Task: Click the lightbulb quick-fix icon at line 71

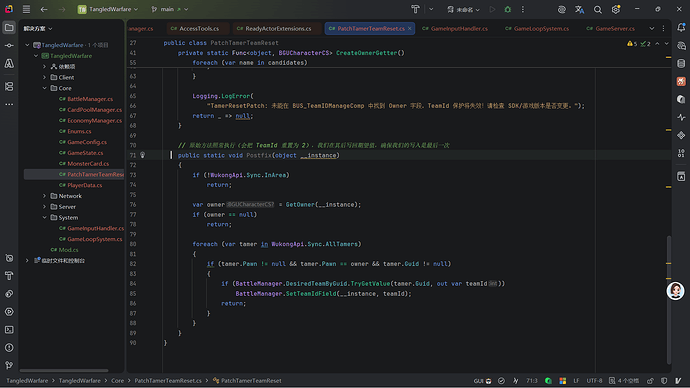Action: (143, 155)
